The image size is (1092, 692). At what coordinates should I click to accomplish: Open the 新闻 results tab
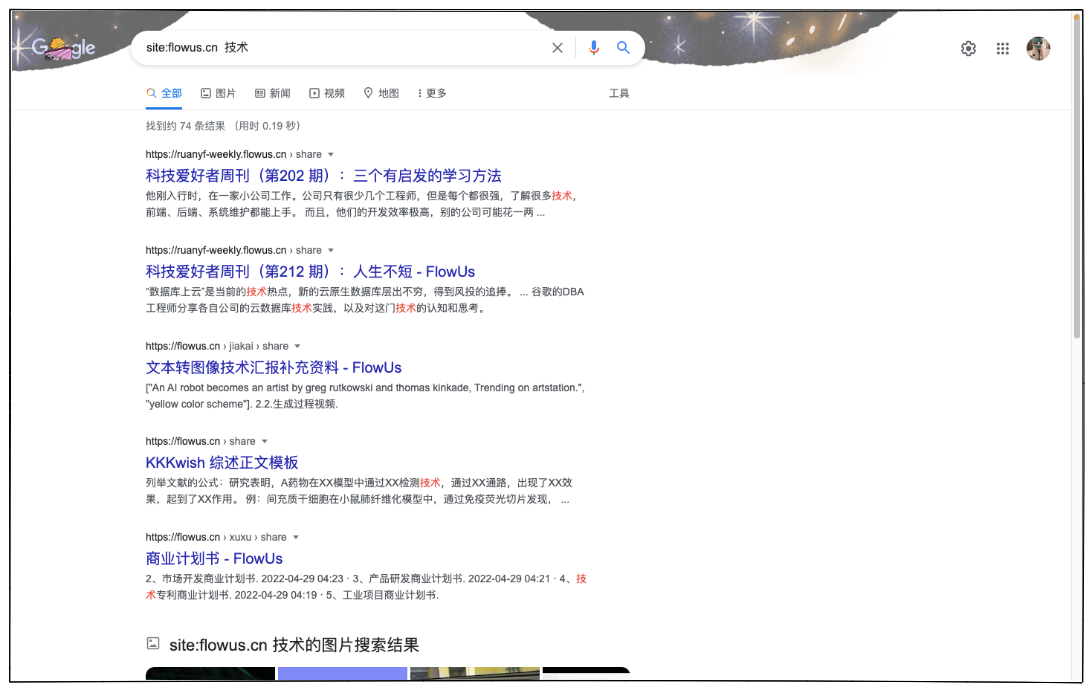pyautogui.click(x=273, y=93)
